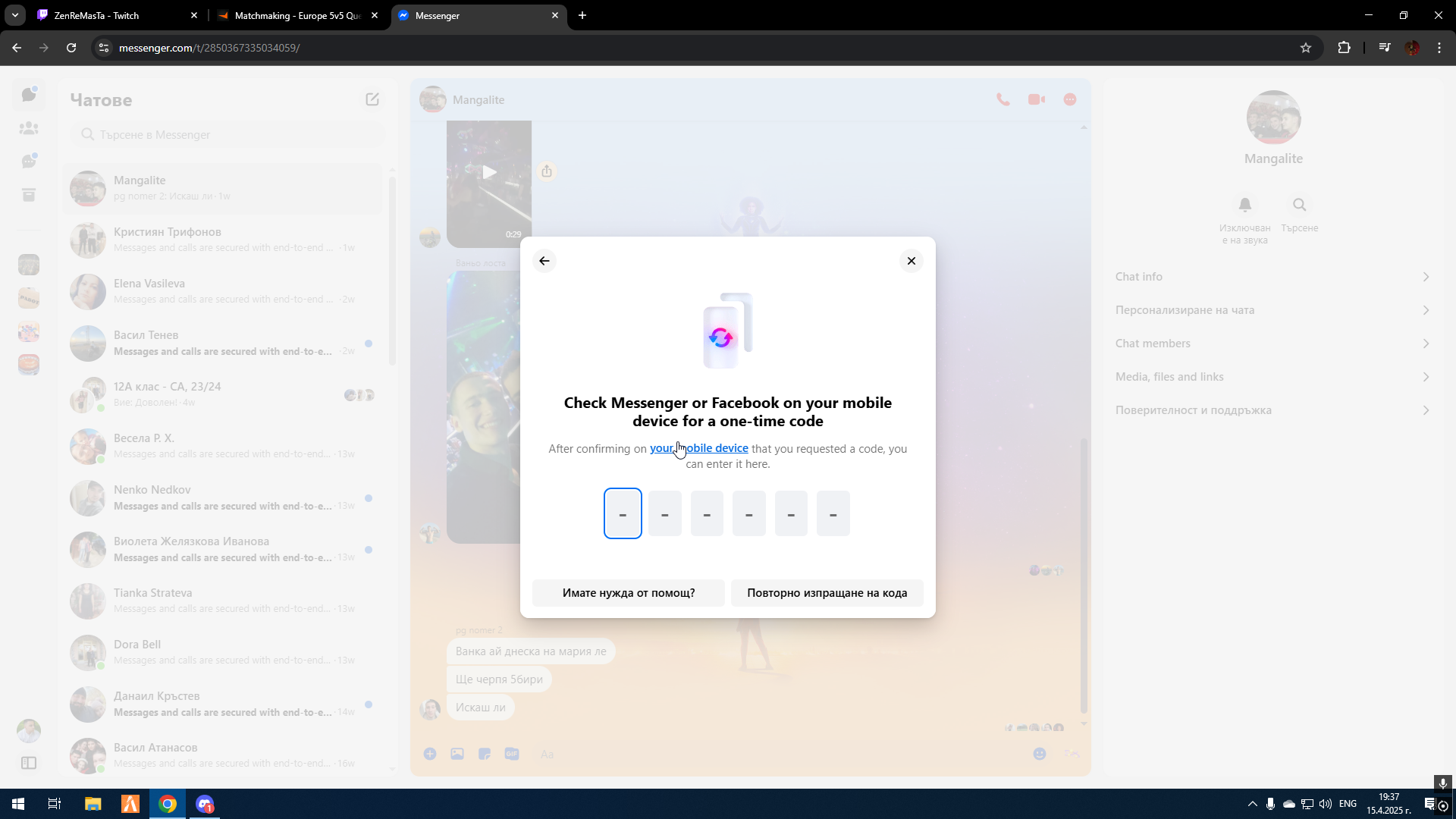Click the first code digit input box
The image size is (1456, 819).
point(623,513)
